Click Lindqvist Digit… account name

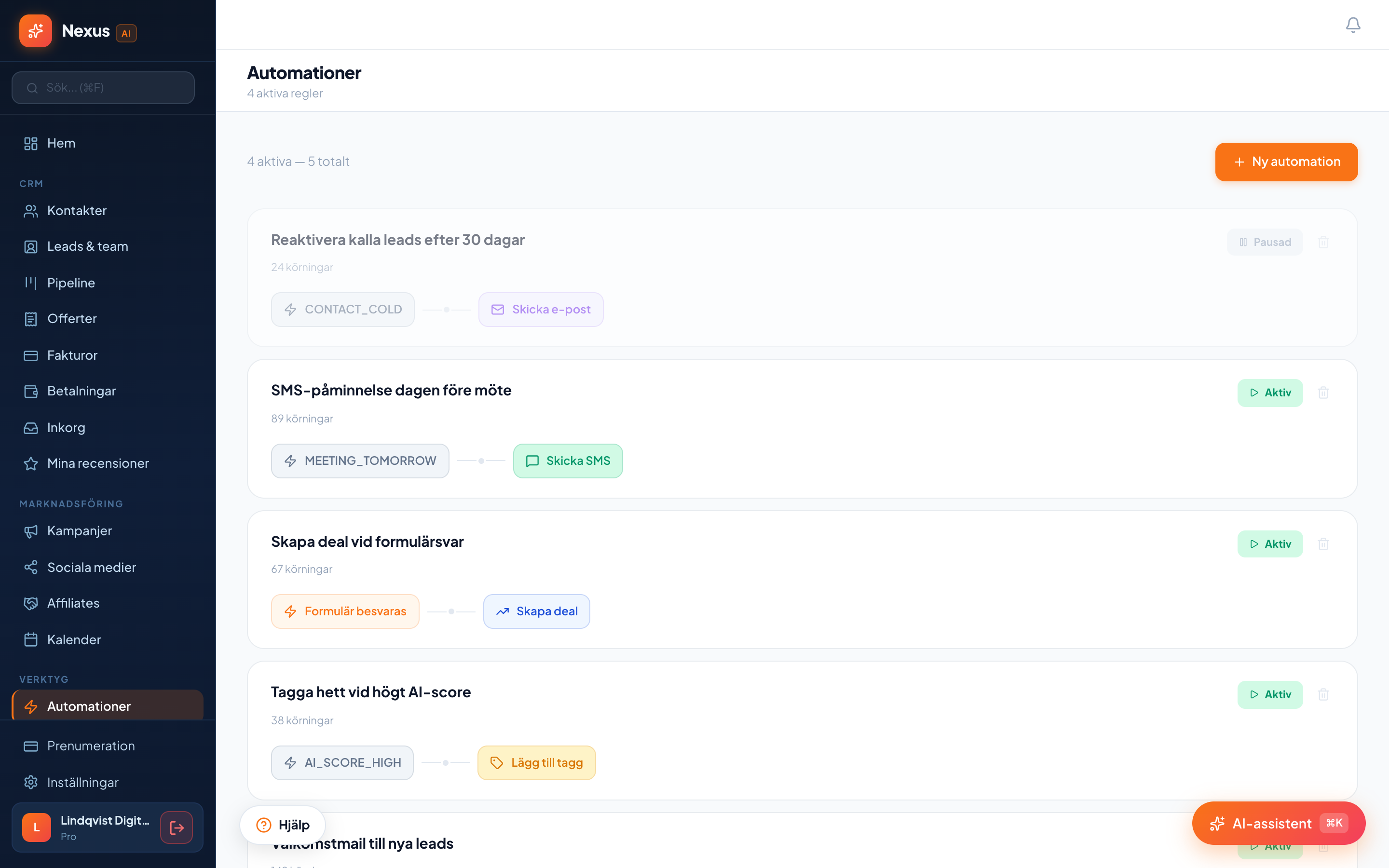coord(105,820)
